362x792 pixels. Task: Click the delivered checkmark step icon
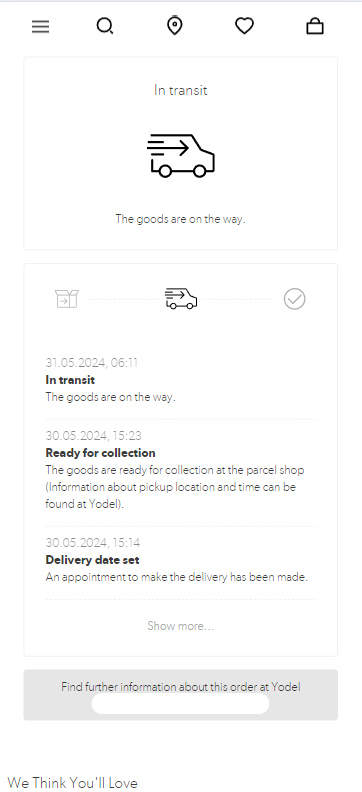(x=294, y=299)
